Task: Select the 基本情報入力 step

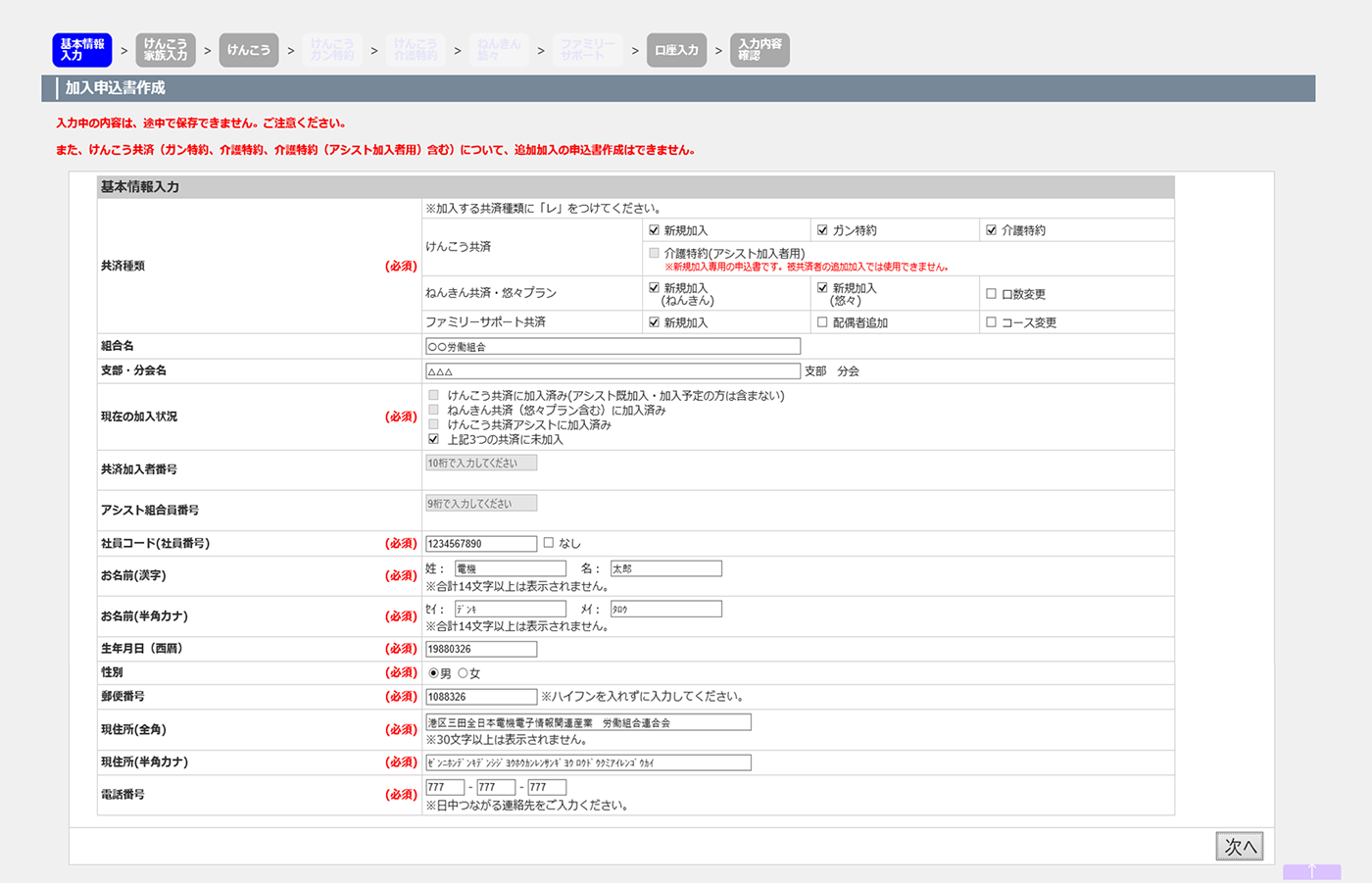Action: pyautogui.click(x=82, y=50)
